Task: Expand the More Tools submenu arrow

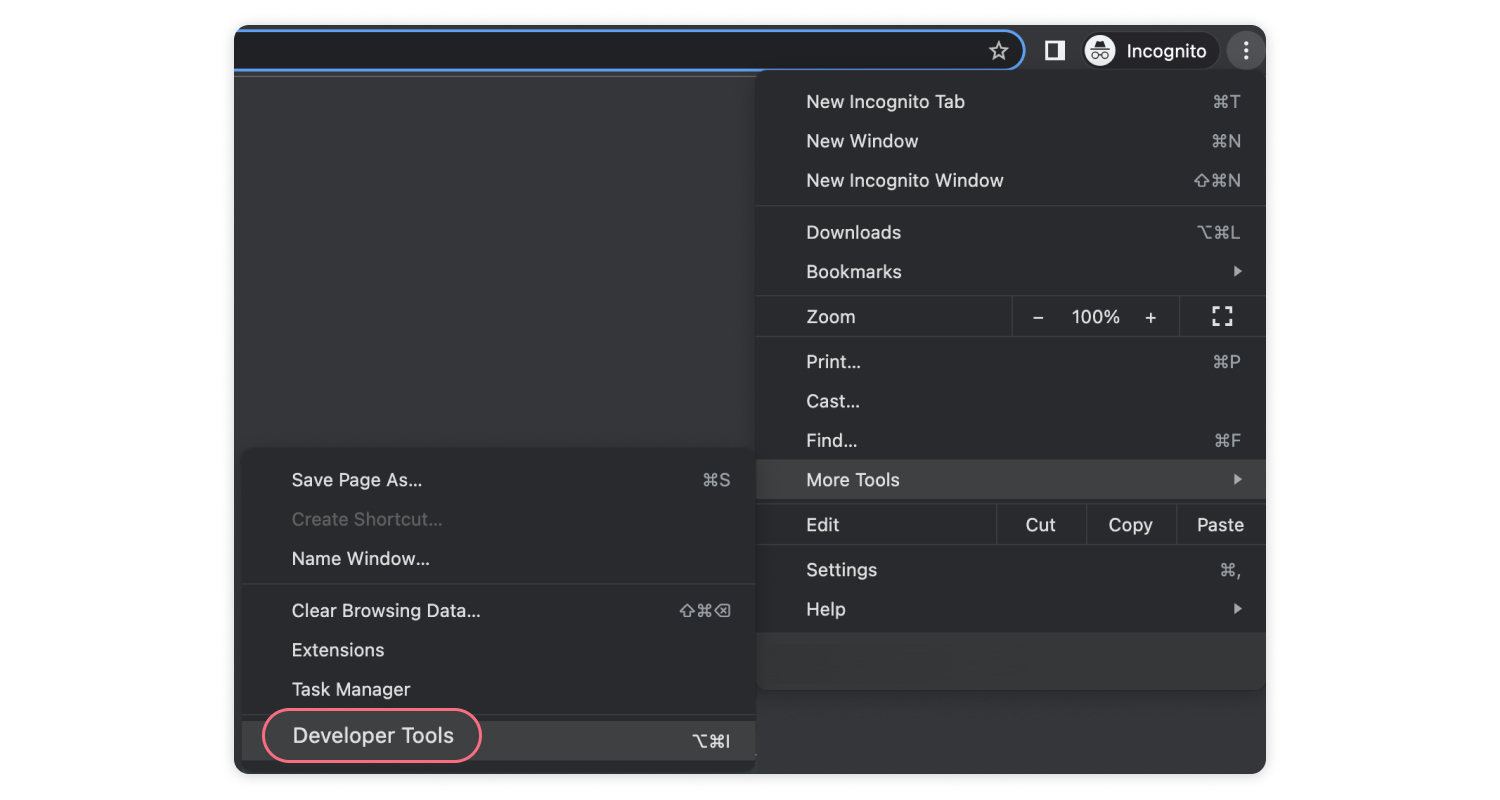Action: coord(1237,480)
